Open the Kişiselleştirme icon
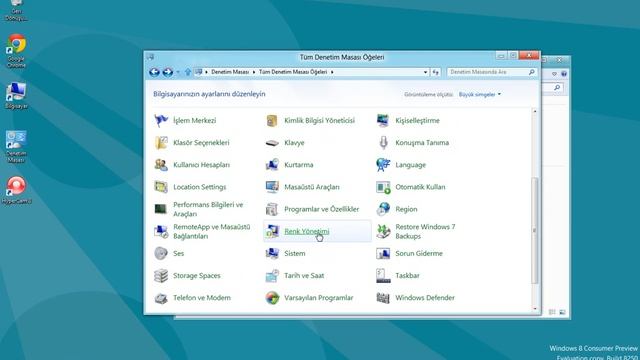 [383, 120]
